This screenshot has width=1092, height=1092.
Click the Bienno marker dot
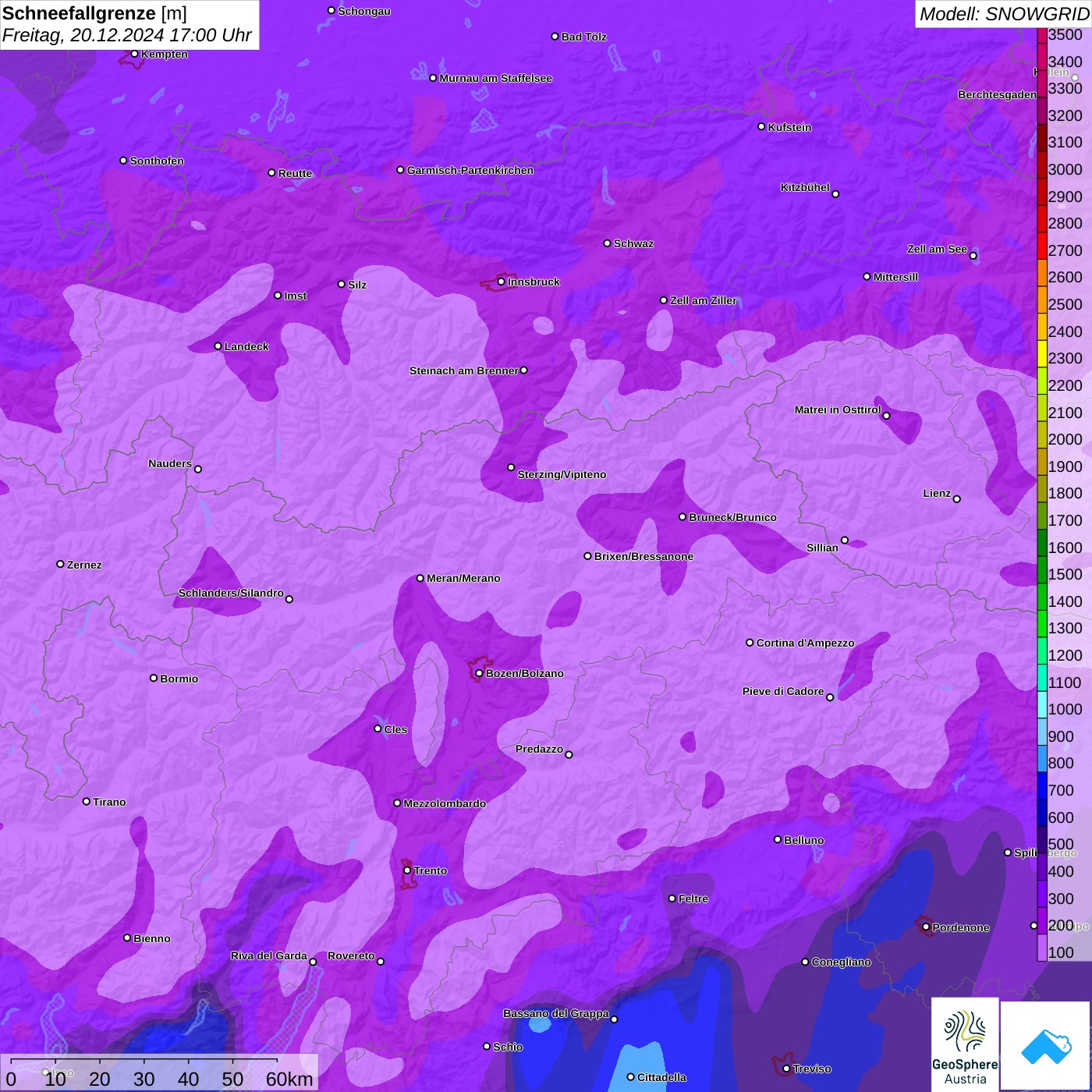coord(127,938)
